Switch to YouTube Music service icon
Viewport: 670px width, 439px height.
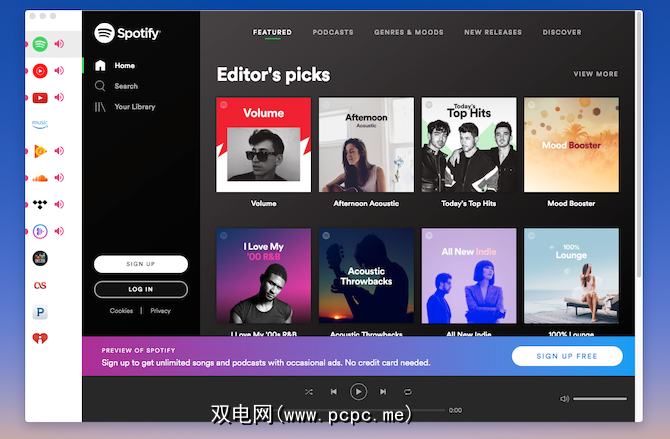[40, 71]
